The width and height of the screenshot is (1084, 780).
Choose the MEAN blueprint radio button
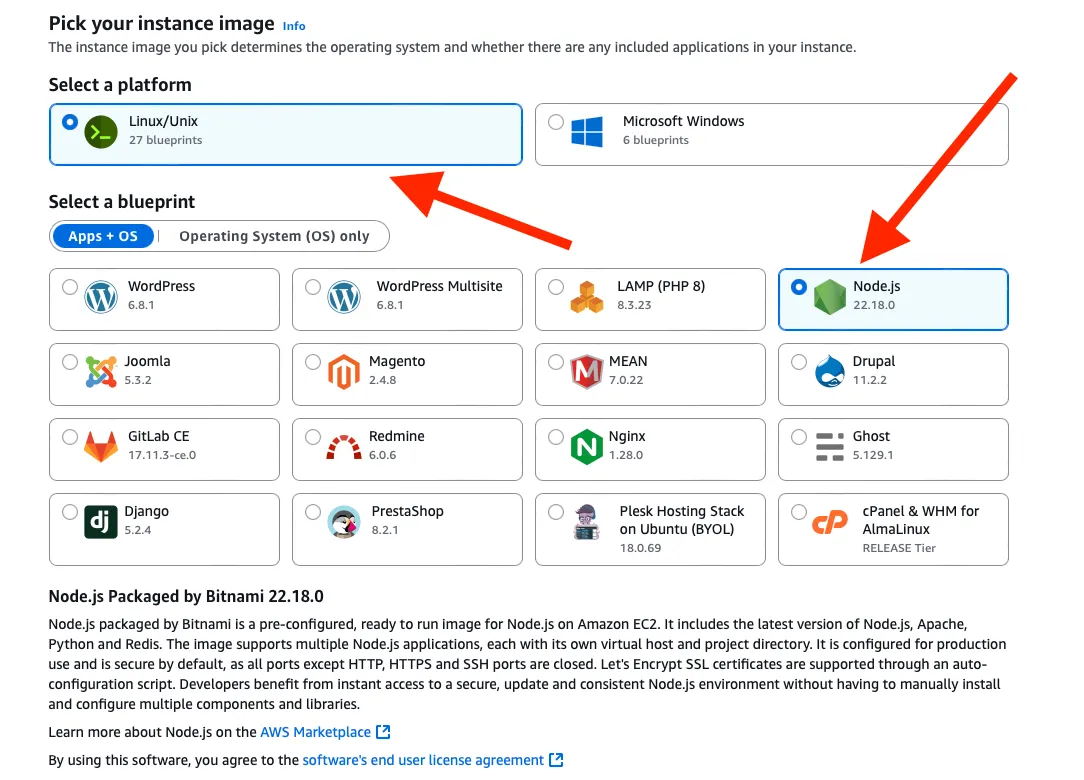pos(556,362)
